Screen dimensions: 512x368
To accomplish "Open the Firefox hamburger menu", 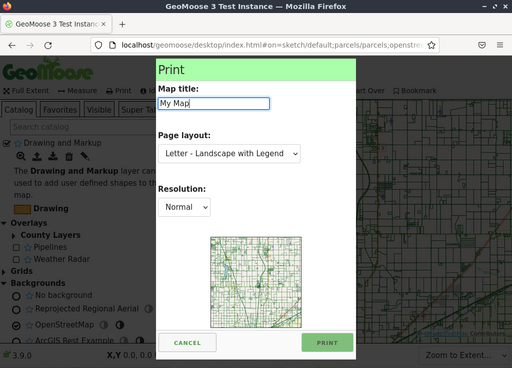I will (x=500, y=45).
